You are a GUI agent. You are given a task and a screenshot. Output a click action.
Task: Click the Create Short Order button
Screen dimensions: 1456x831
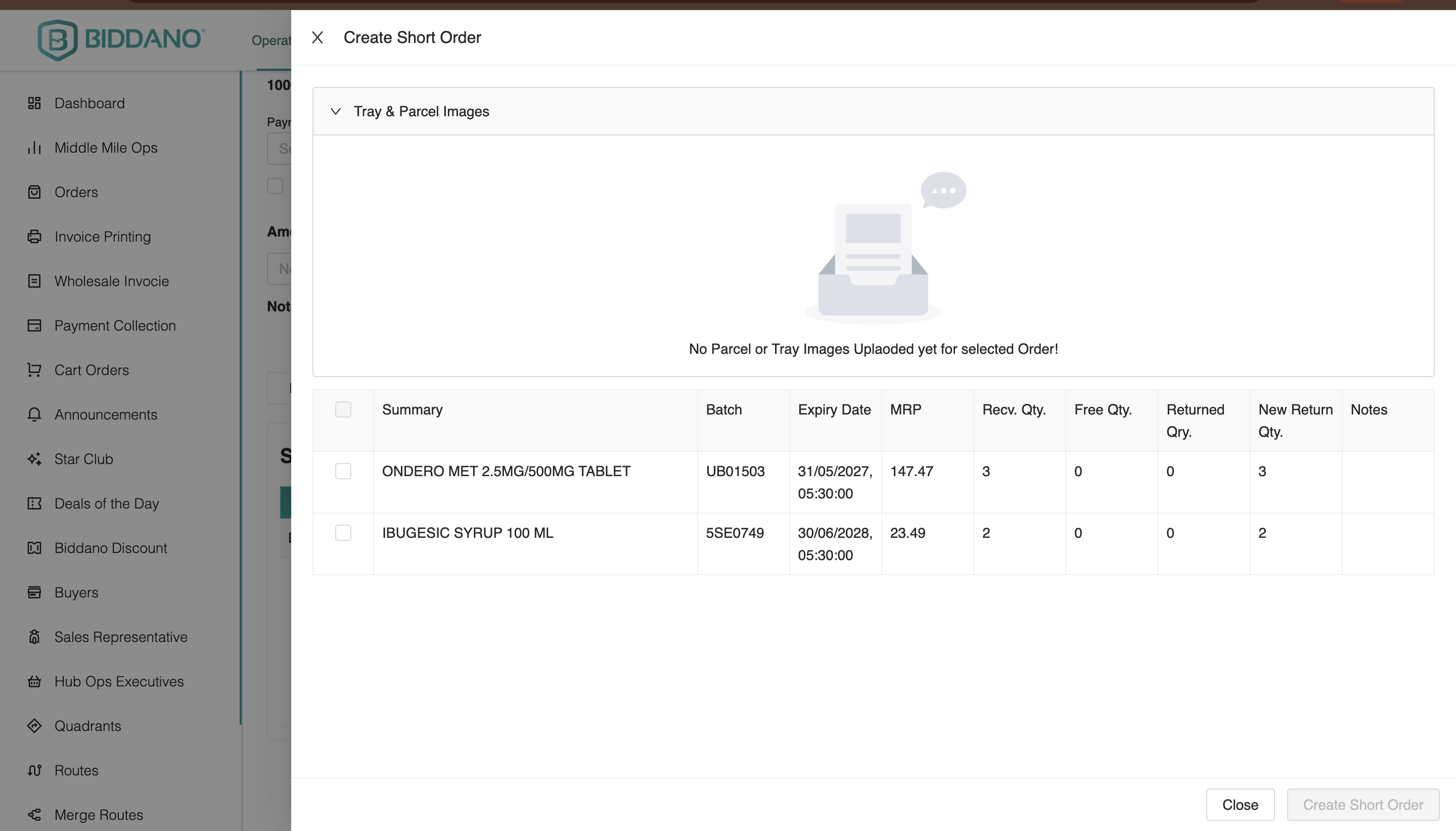click(x=1363, y=805)
